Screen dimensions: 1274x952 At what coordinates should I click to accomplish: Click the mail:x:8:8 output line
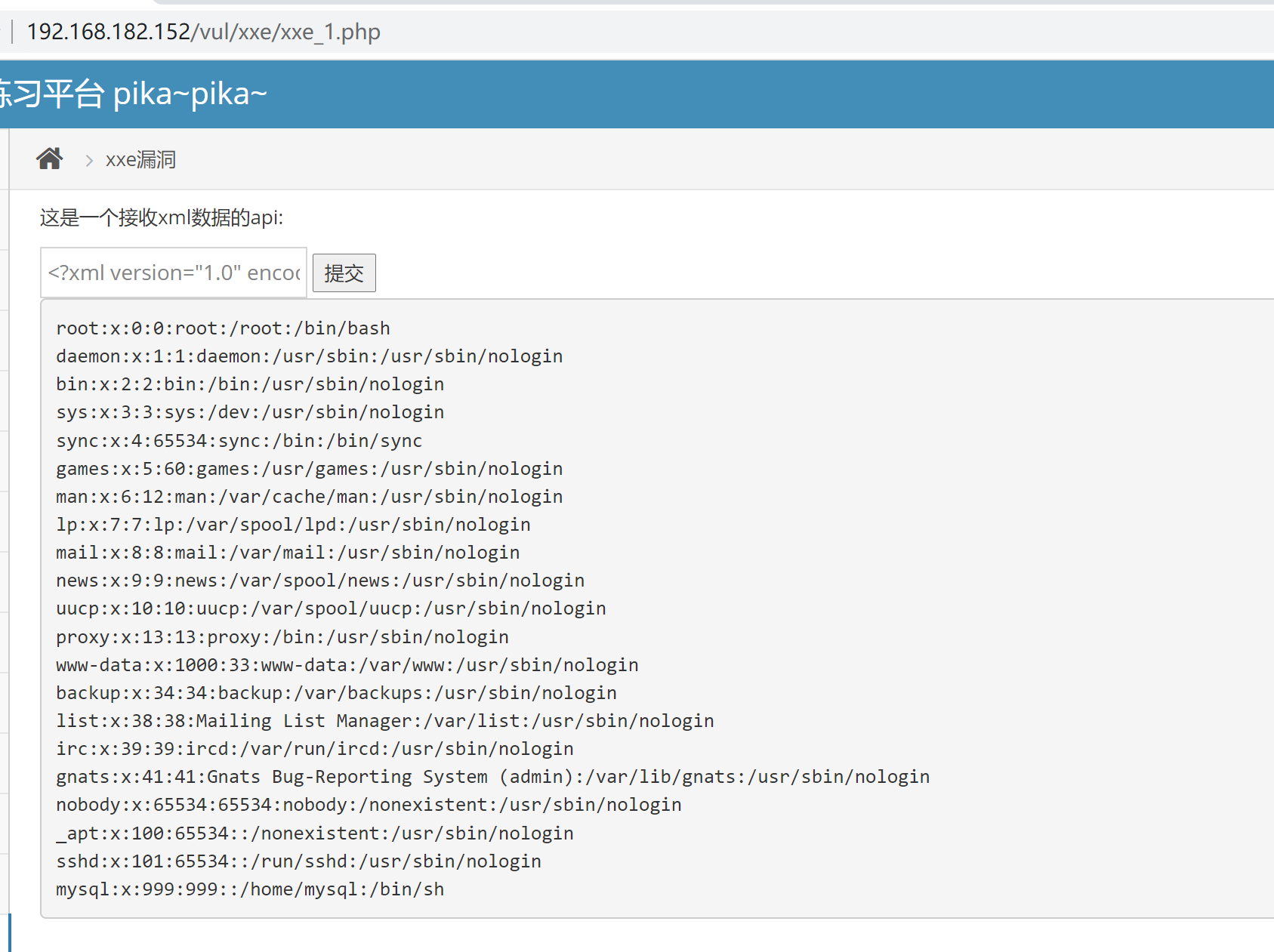[x=287, y=553]
